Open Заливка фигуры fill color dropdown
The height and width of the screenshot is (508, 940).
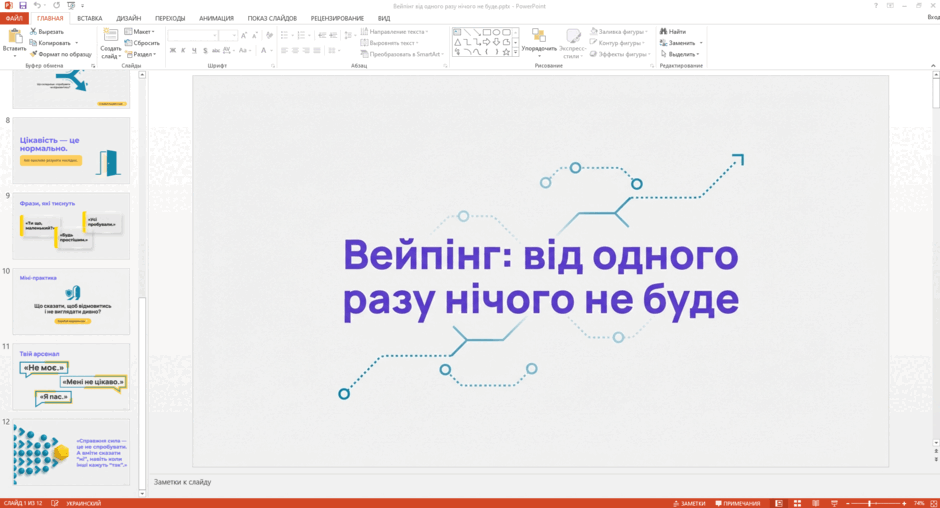pos(619,31)
